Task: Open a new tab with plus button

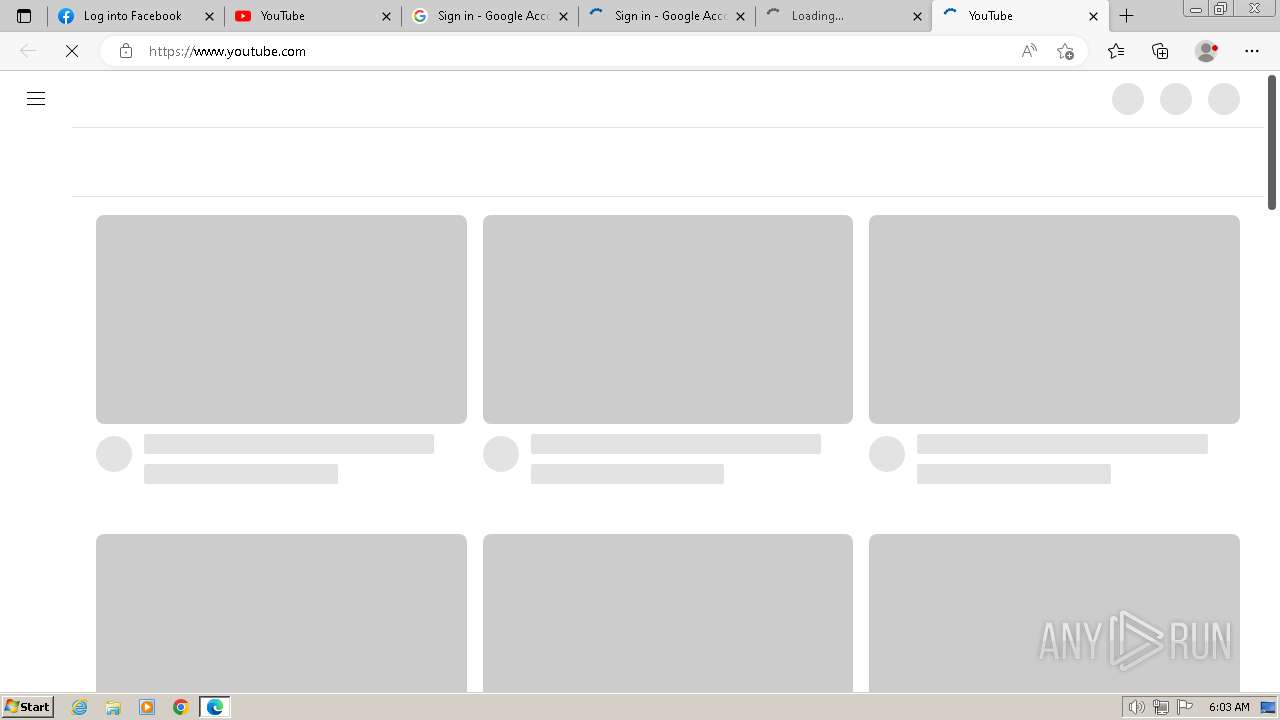Action: pyautogui.click(x=1126, y=16)
